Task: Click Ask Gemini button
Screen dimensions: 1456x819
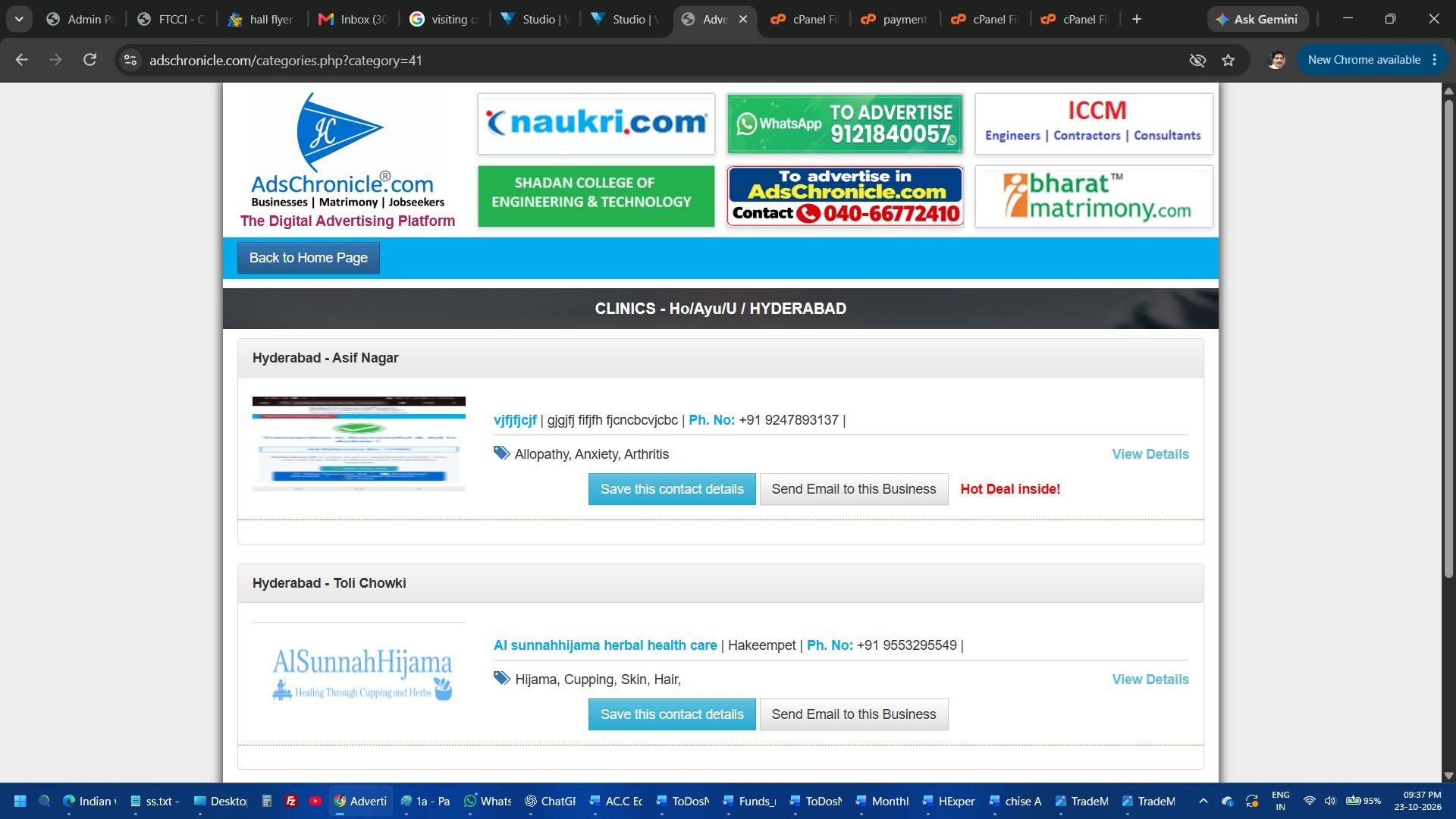Action: [x=1257, y=19]
